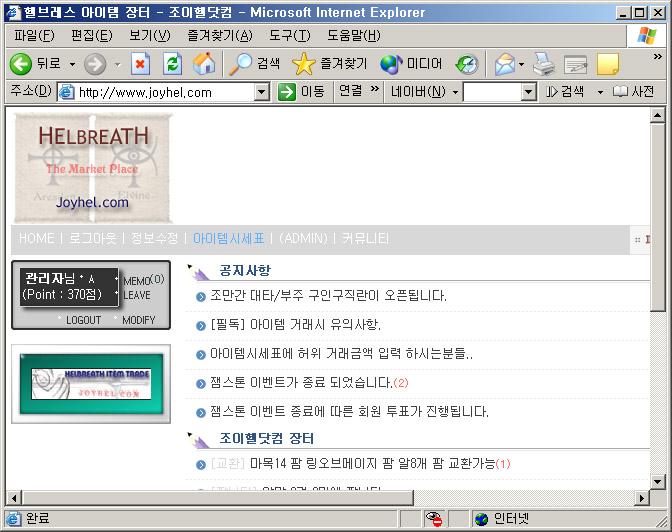Refresh the page with the toolbar icon
672x532 pixels.
tap(172, 64)
